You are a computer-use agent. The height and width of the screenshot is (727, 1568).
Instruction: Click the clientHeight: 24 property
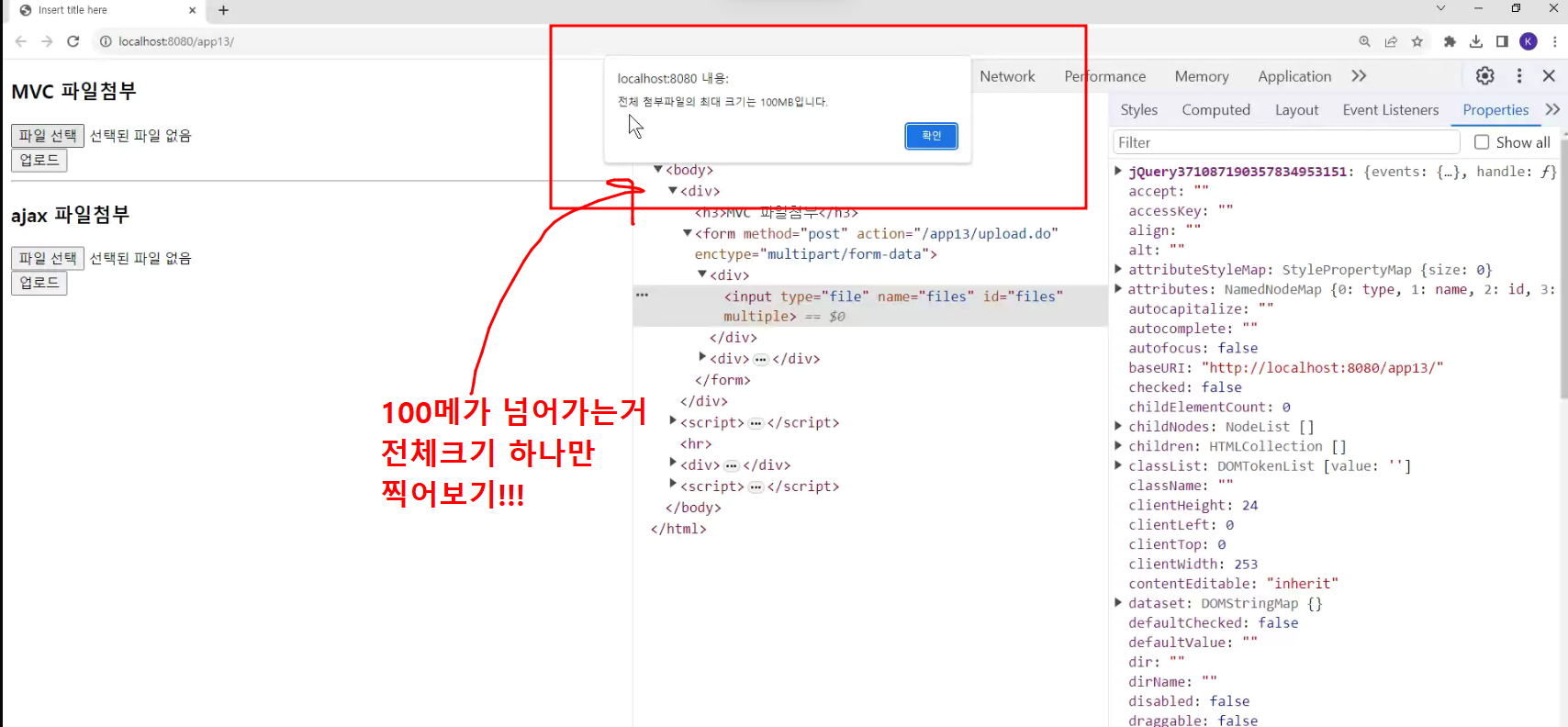(x=1193, y=505)
